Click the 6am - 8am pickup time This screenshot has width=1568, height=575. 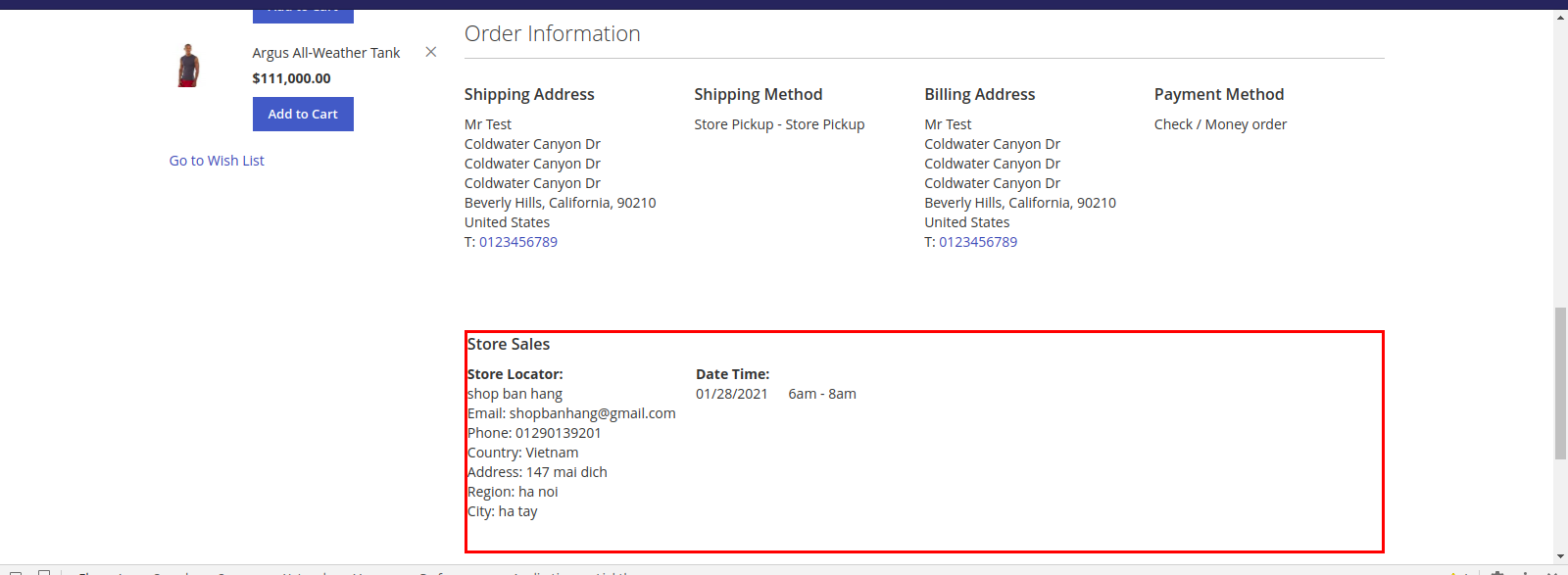(x=821, y=394)
